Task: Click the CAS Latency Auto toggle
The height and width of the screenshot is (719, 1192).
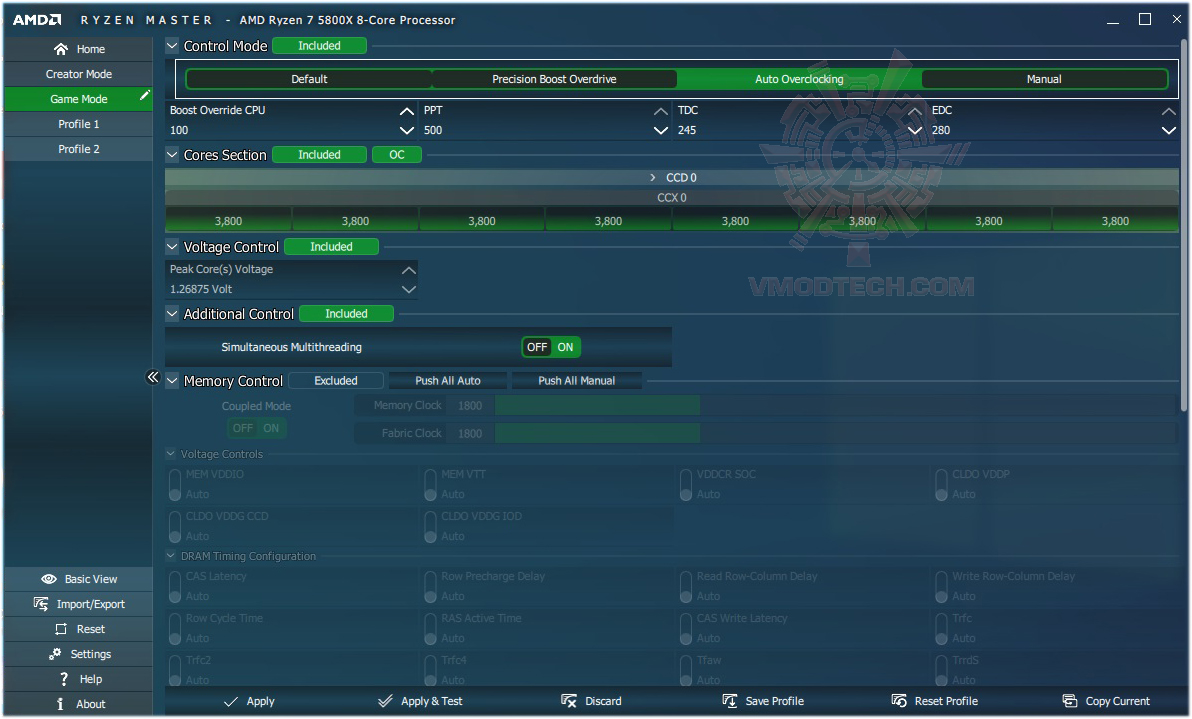Action: [x=175, y=588]
